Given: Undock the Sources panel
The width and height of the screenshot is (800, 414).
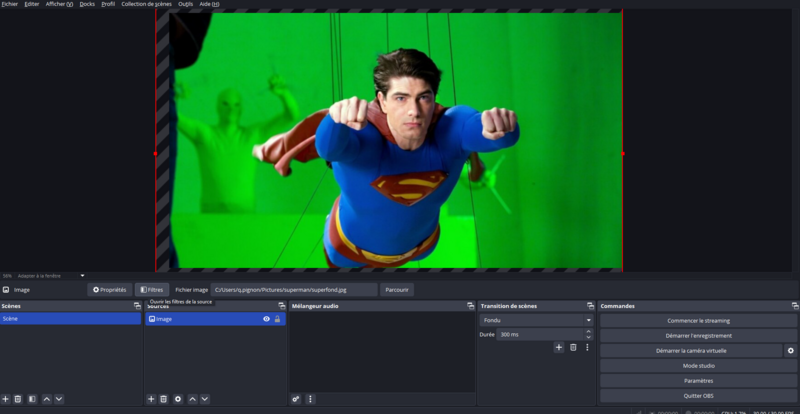Looking at the screenshot, I should pos(282,306).
